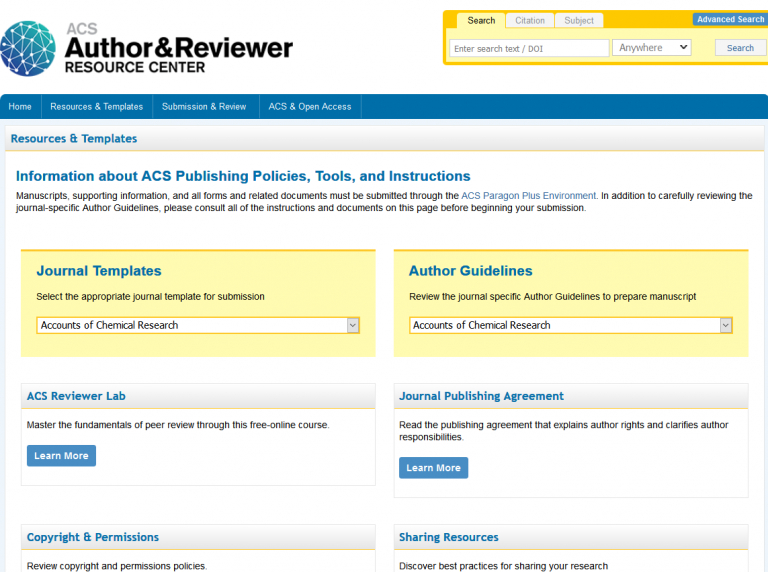This screenshot has height=572, width=768.
Task: Click Learn More under Journal Publishing Agreement
Action: pyautogui.click(x=433, y=468)
